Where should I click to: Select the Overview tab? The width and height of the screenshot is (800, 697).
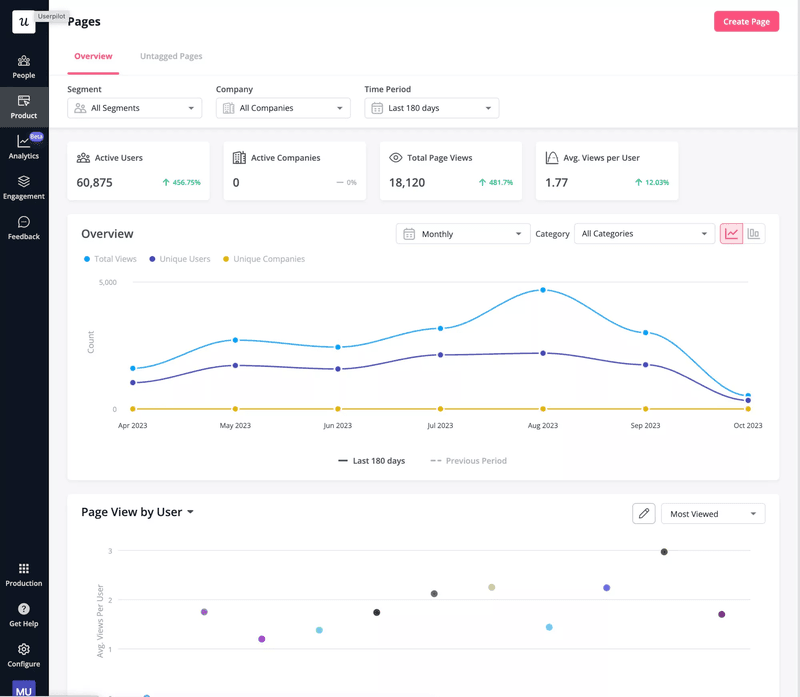click(93, 56)
